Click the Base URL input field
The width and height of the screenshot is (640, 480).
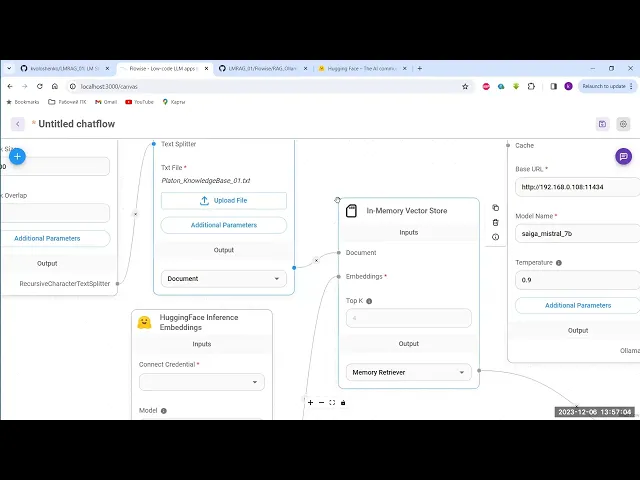[578, 187]
